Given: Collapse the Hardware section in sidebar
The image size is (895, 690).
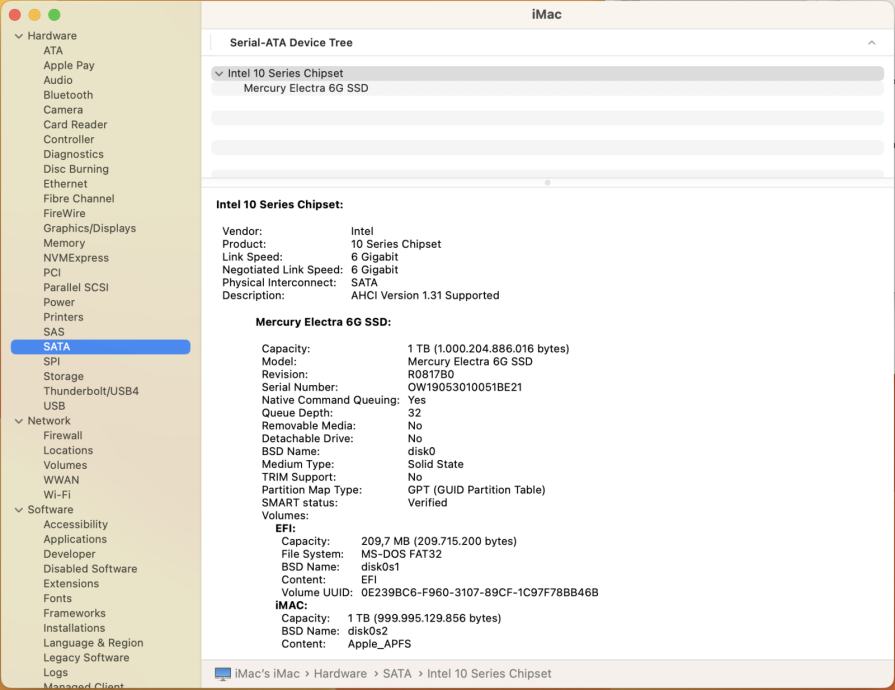Looking at the screenshot, I should 19,36.
